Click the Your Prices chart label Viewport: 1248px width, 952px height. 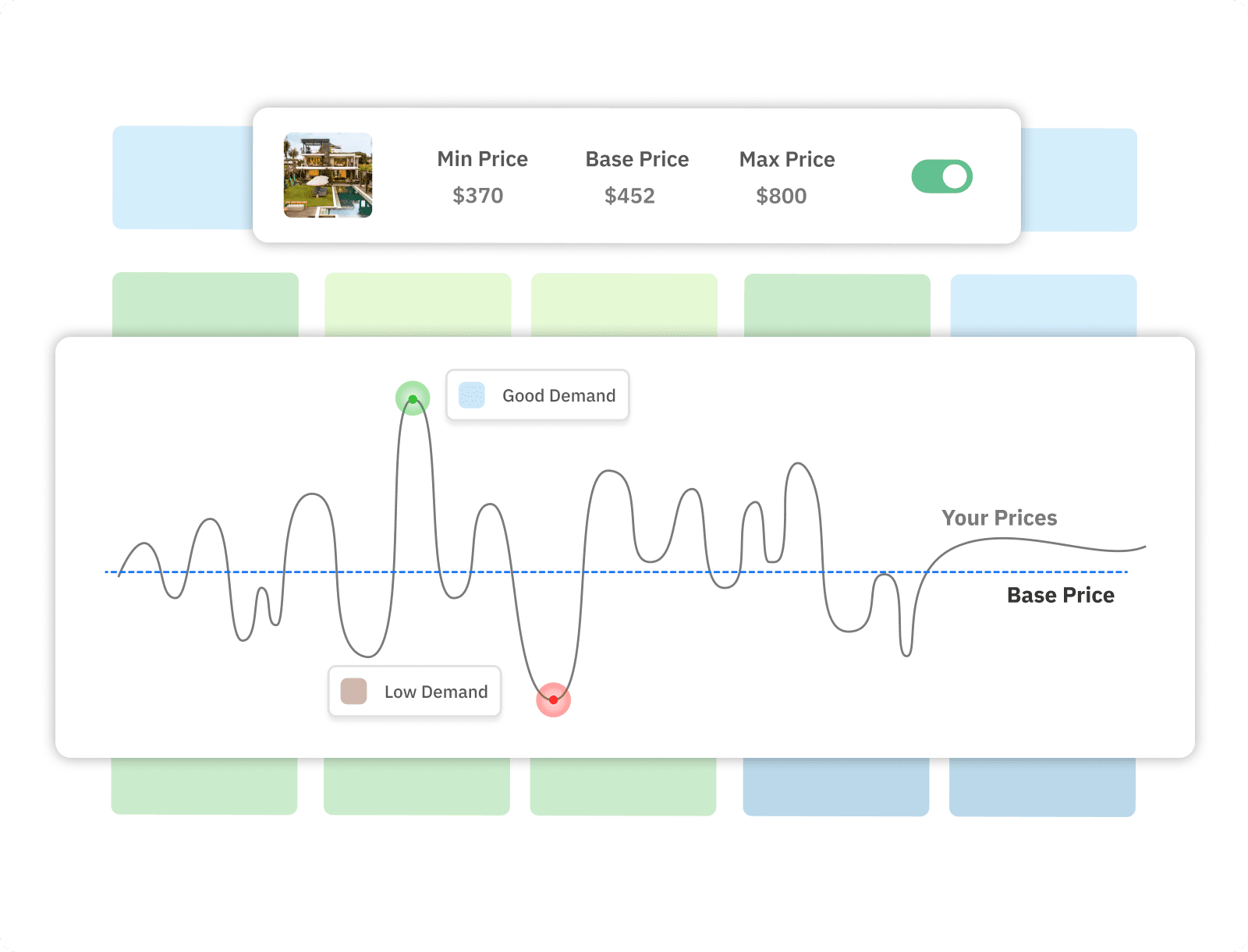[999, 518]
